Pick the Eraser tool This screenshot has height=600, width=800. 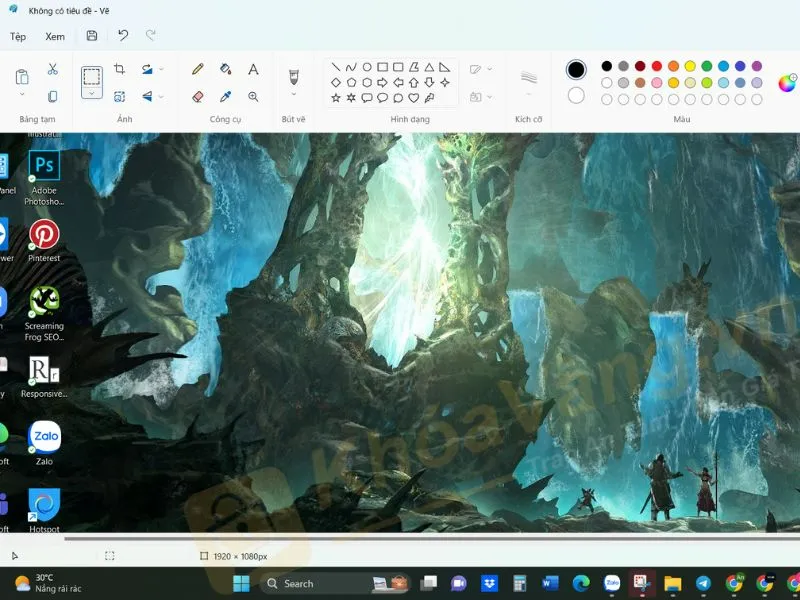198,97
